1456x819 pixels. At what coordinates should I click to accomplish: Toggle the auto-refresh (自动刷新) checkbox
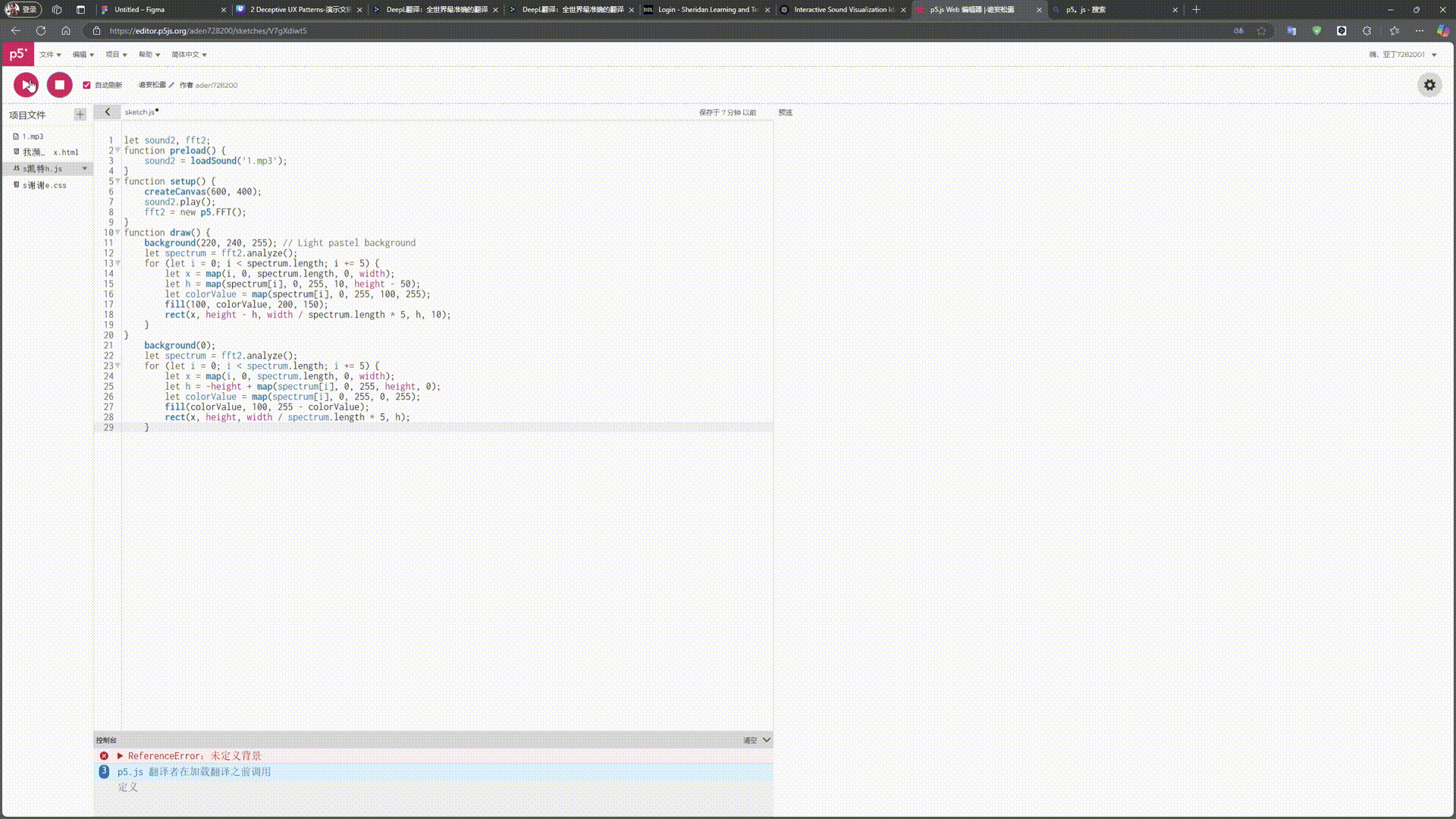[86, 85]
